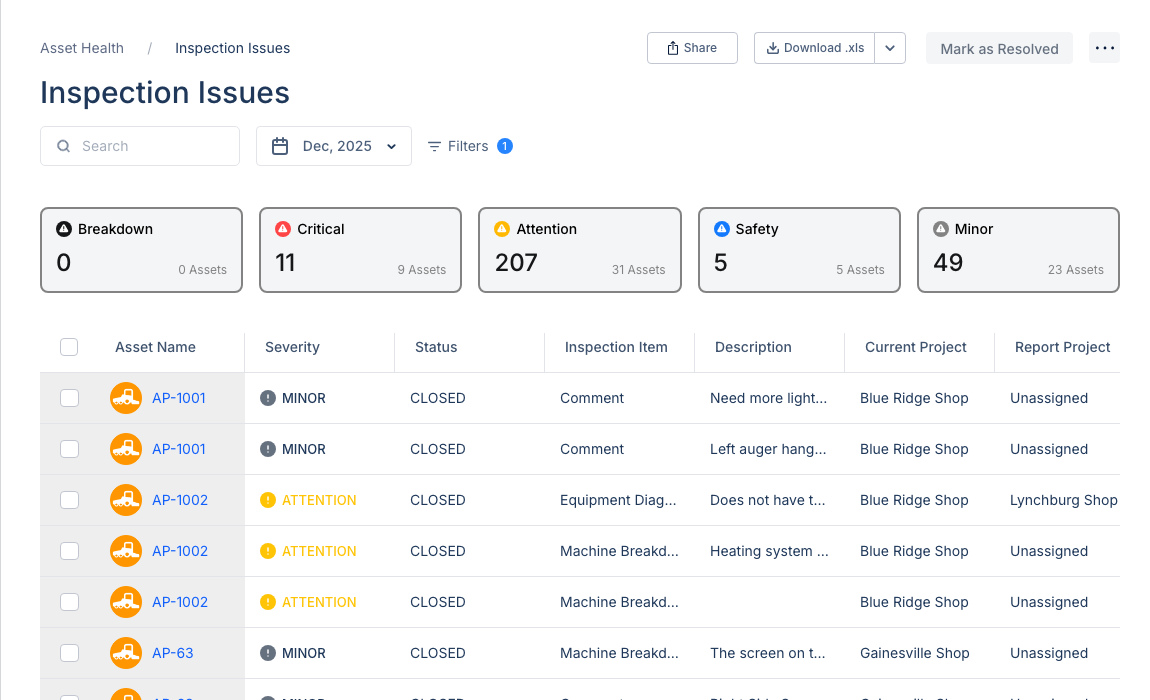
Task: Sort by Severity column header
Action: [292, 347]
